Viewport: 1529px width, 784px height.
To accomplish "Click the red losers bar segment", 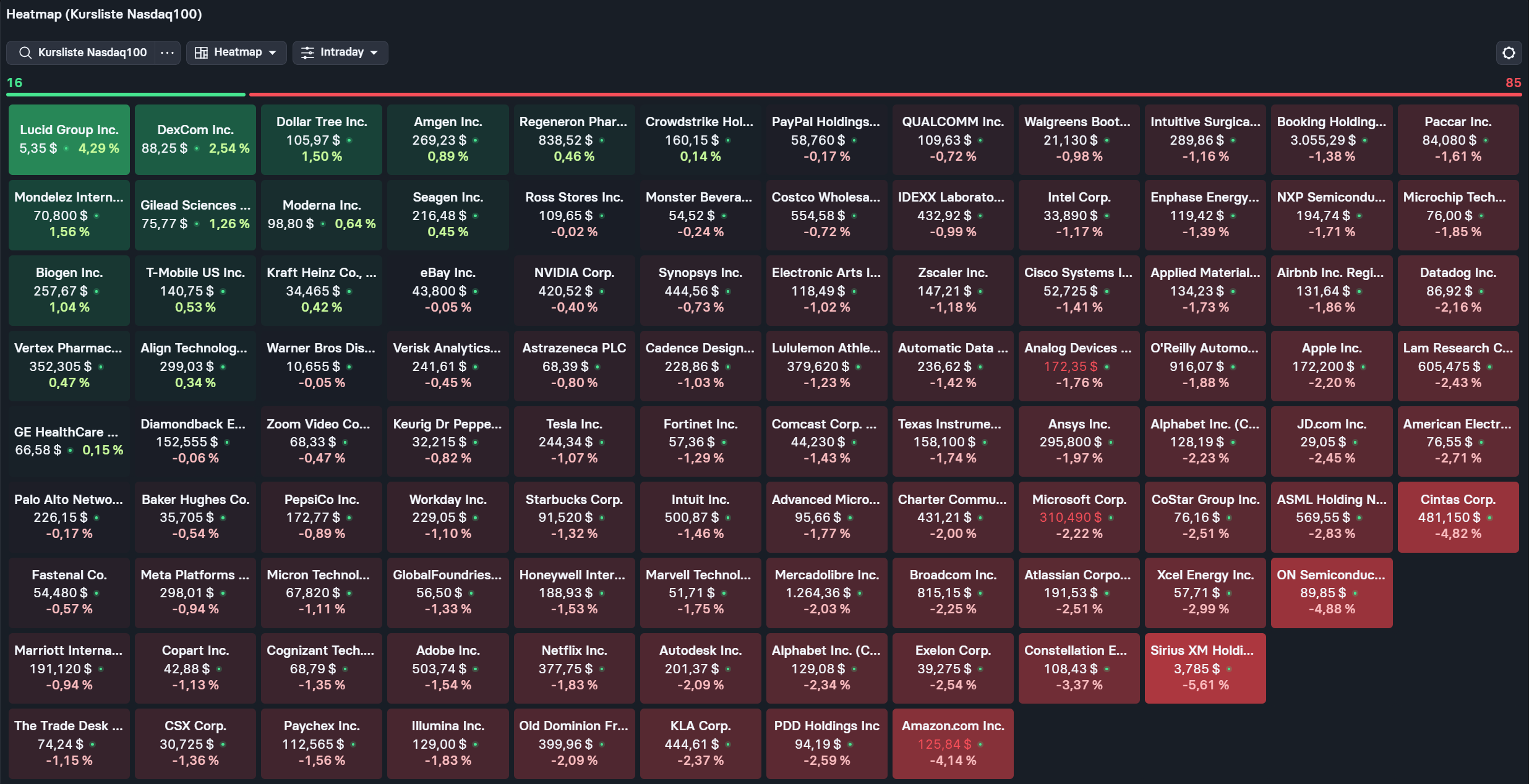I will pos(886,95).
